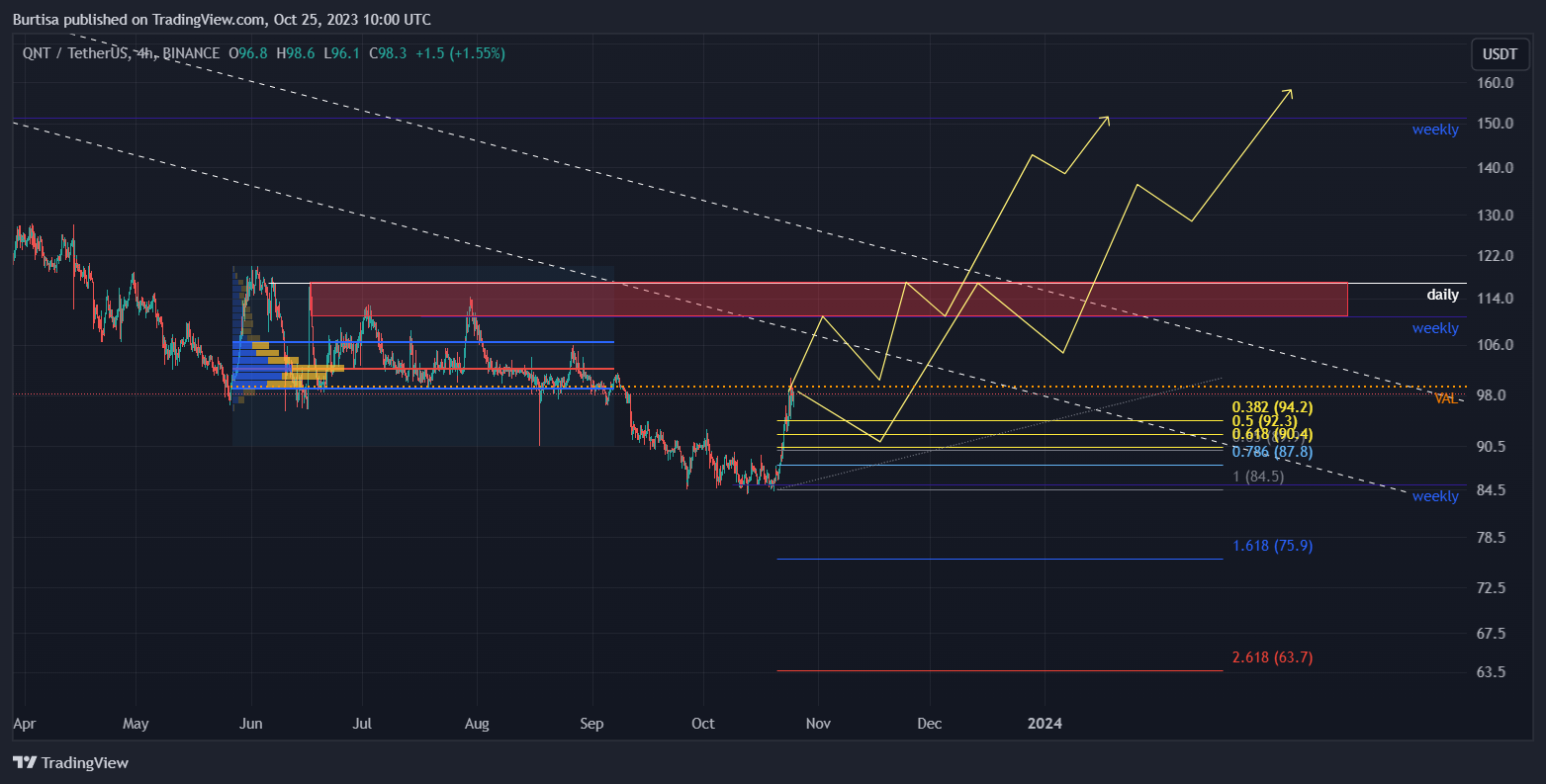
Task: Click the weekly label beside the 84.5 level
Action: [x=1435, y=496]
